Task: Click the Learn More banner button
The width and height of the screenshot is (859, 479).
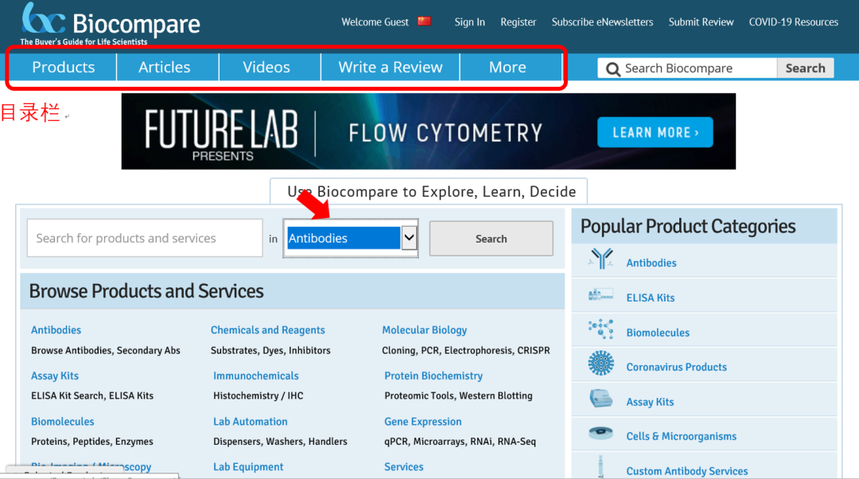Action: 655,132
